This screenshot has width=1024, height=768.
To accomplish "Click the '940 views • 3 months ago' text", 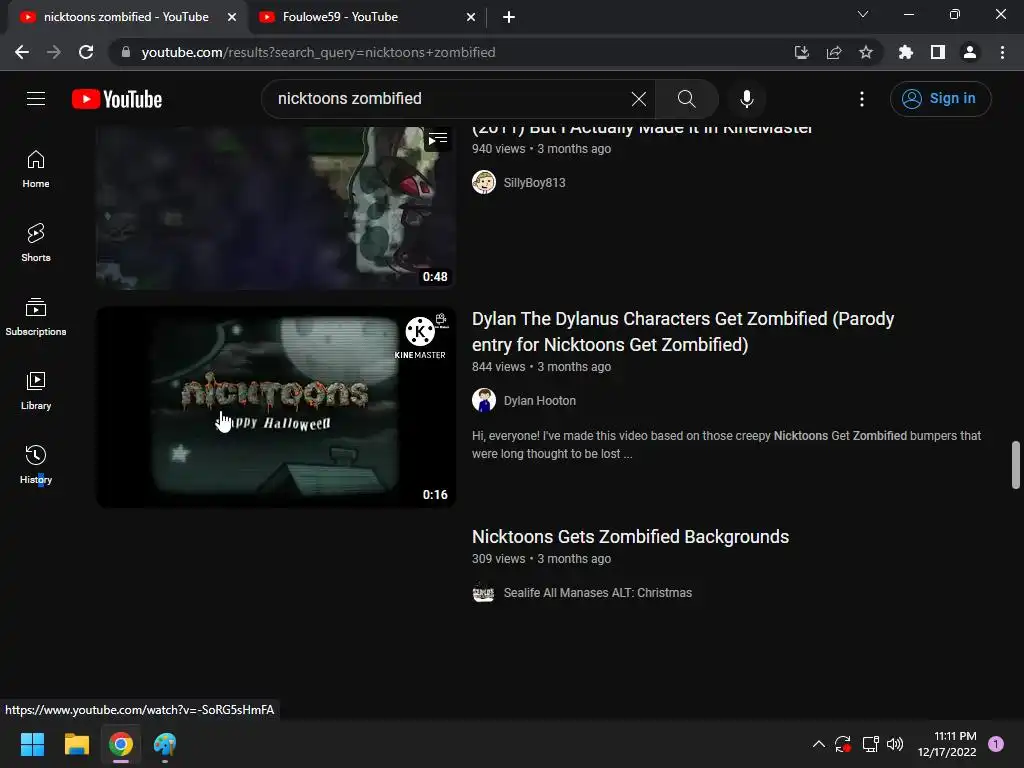I will pos(541,148).
